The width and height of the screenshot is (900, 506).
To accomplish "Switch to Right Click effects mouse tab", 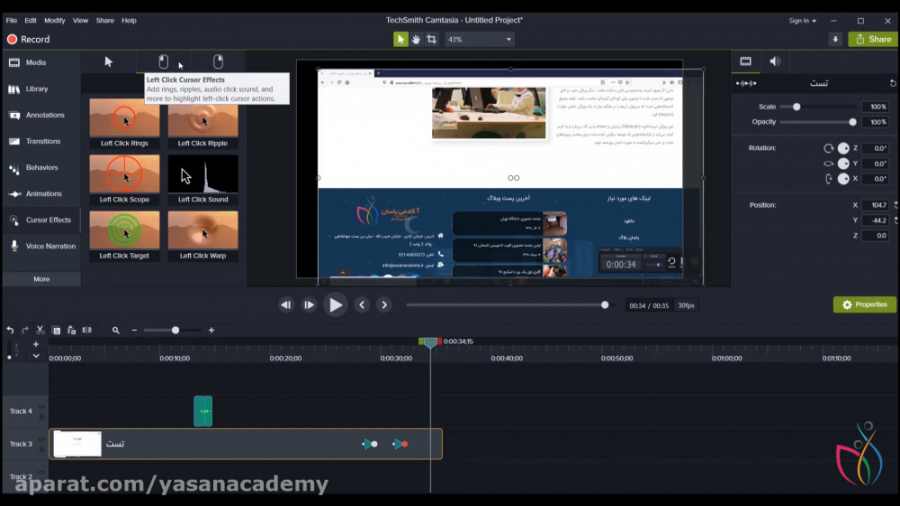I will click(218, 62).
